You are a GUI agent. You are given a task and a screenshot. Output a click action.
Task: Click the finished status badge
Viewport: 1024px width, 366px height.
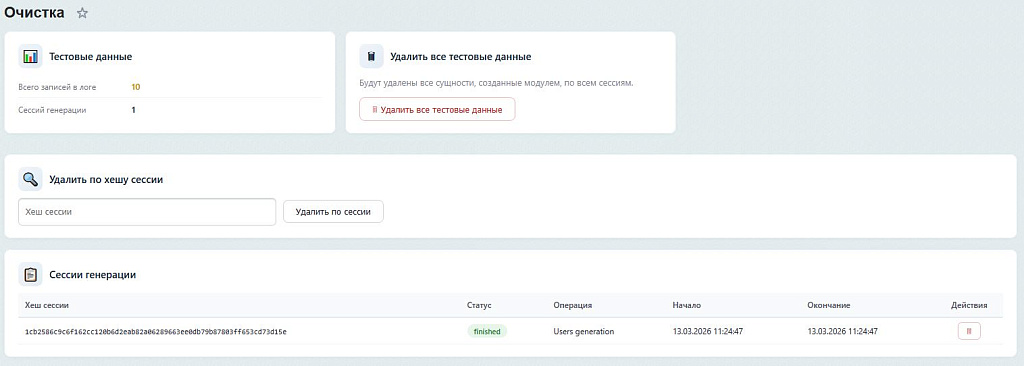tap(487, 331)
